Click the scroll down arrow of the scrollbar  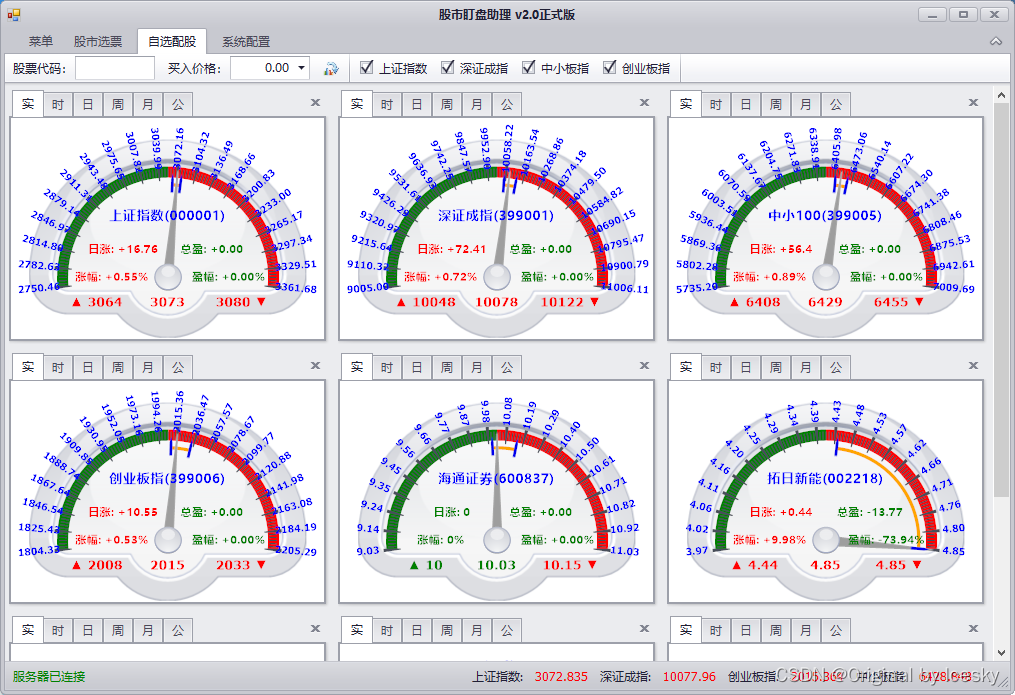(x=1001, y=652)
